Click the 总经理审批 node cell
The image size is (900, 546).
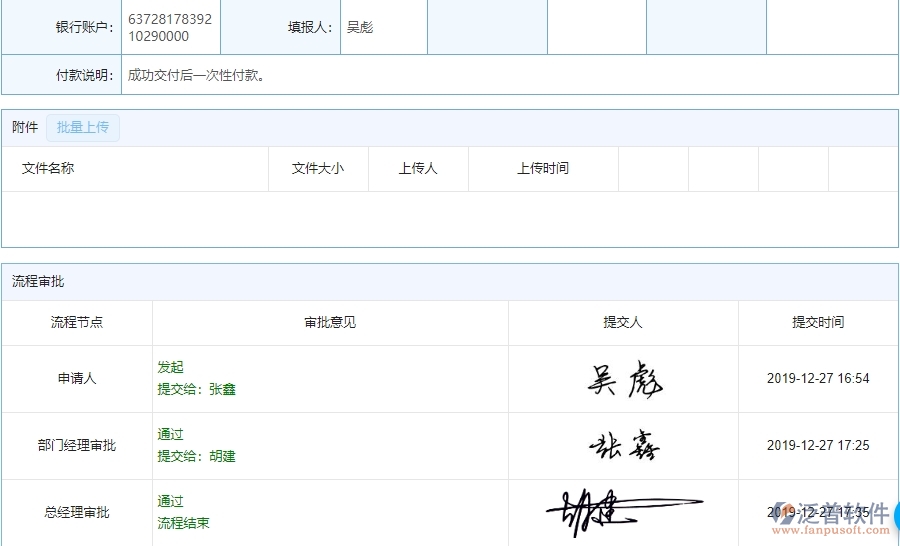click(x=77, y=512)
